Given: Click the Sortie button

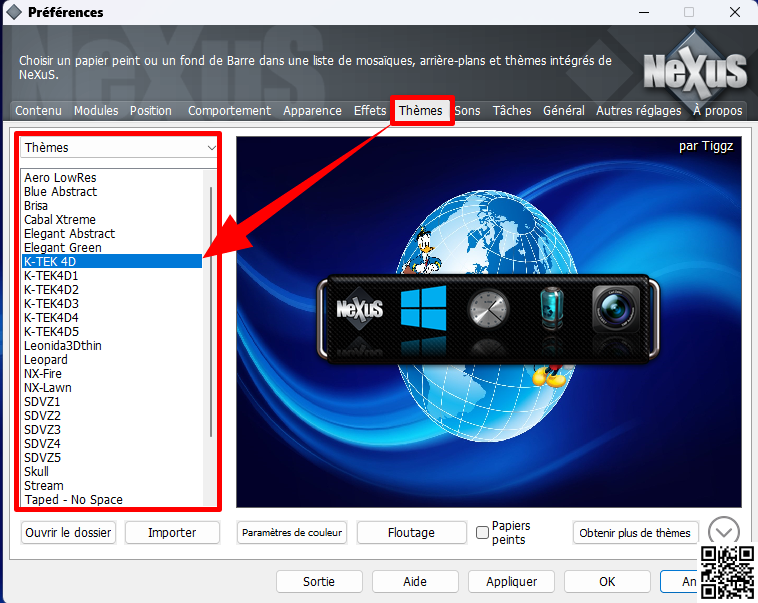Looking at the screenshot, I should [x=319, y=581].
